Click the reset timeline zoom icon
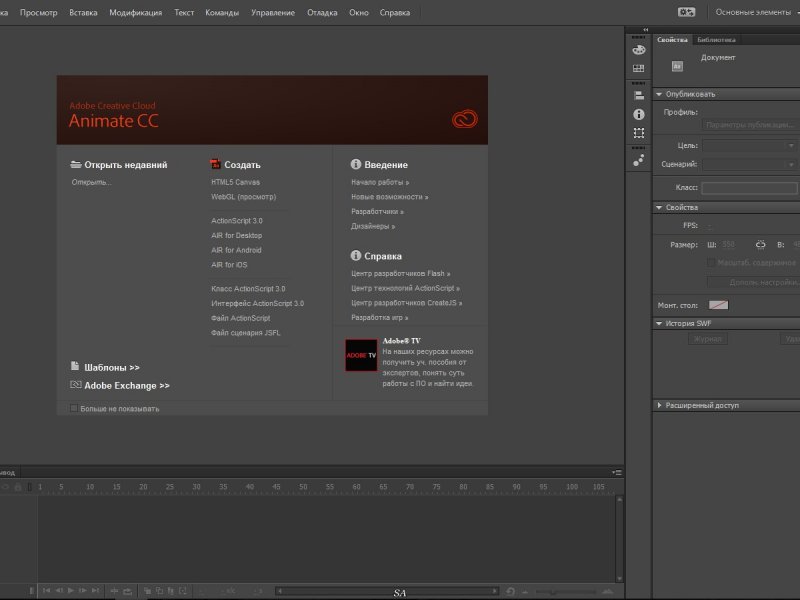The image size is (800, 600). [x=510, y=592]
